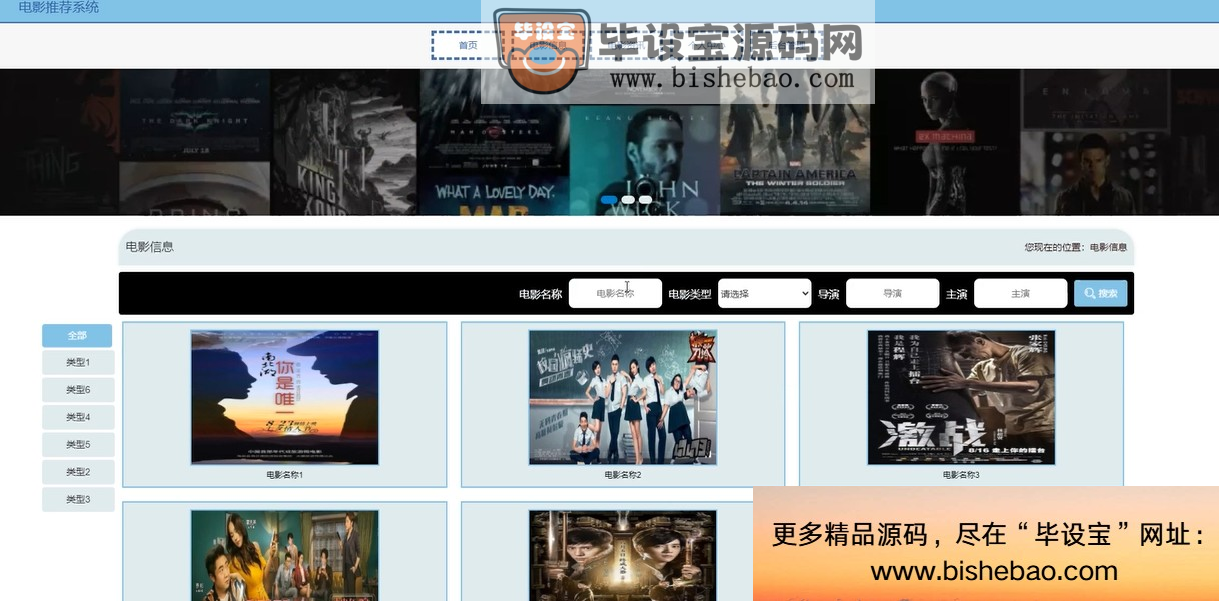Select the 类型2 category filter
The width and height of the screenshot is (1219, 601).
pyautogui.click(x=77, y=472)
